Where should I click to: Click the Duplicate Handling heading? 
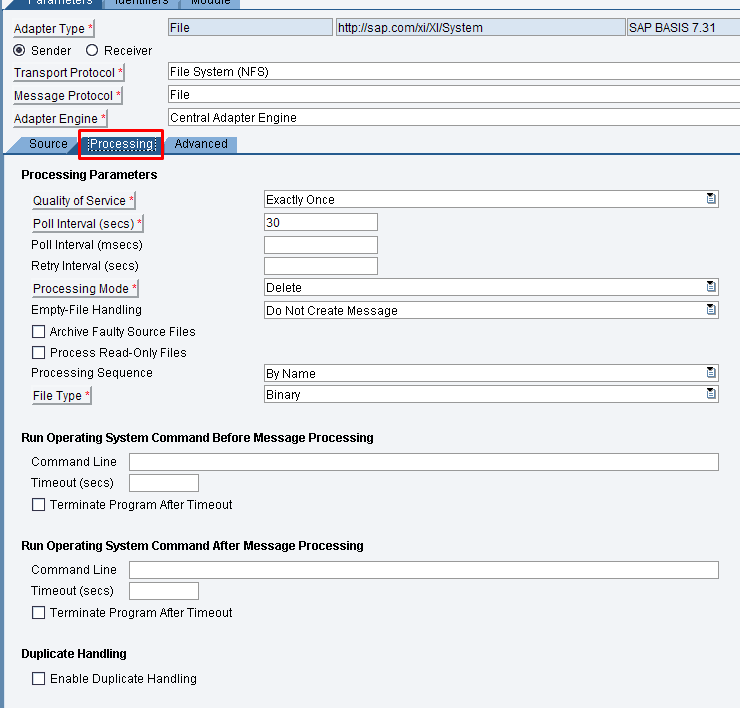[x=74, y=654]
